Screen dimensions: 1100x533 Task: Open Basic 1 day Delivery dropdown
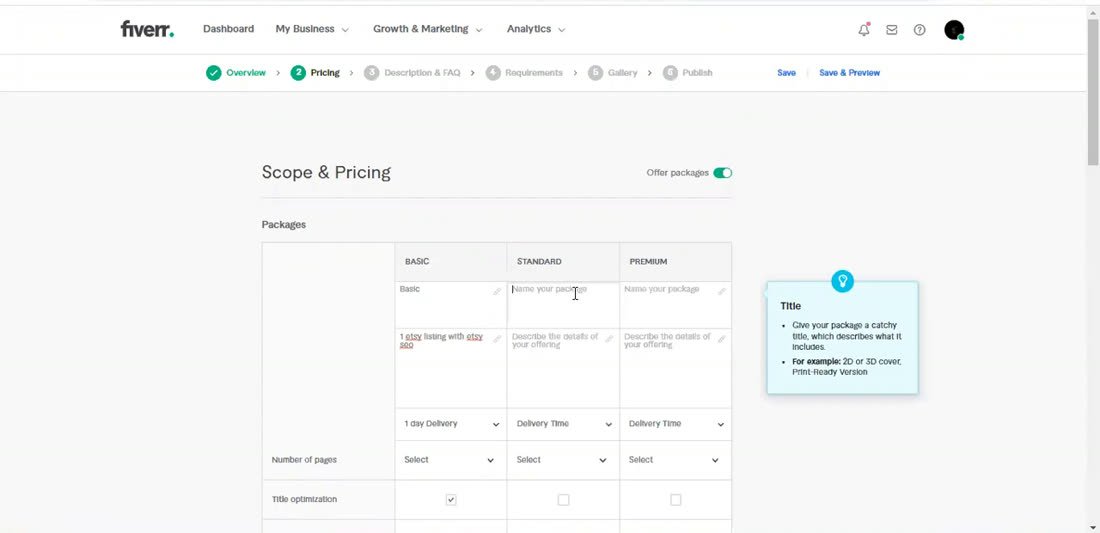click(451, 424)
